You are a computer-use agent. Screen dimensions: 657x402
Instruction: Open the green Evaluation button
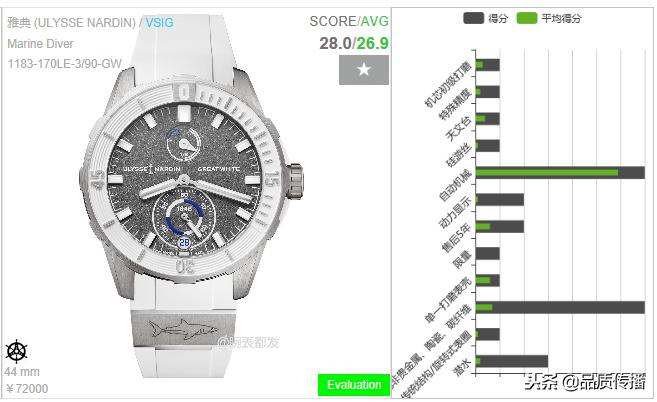[354, 385]
